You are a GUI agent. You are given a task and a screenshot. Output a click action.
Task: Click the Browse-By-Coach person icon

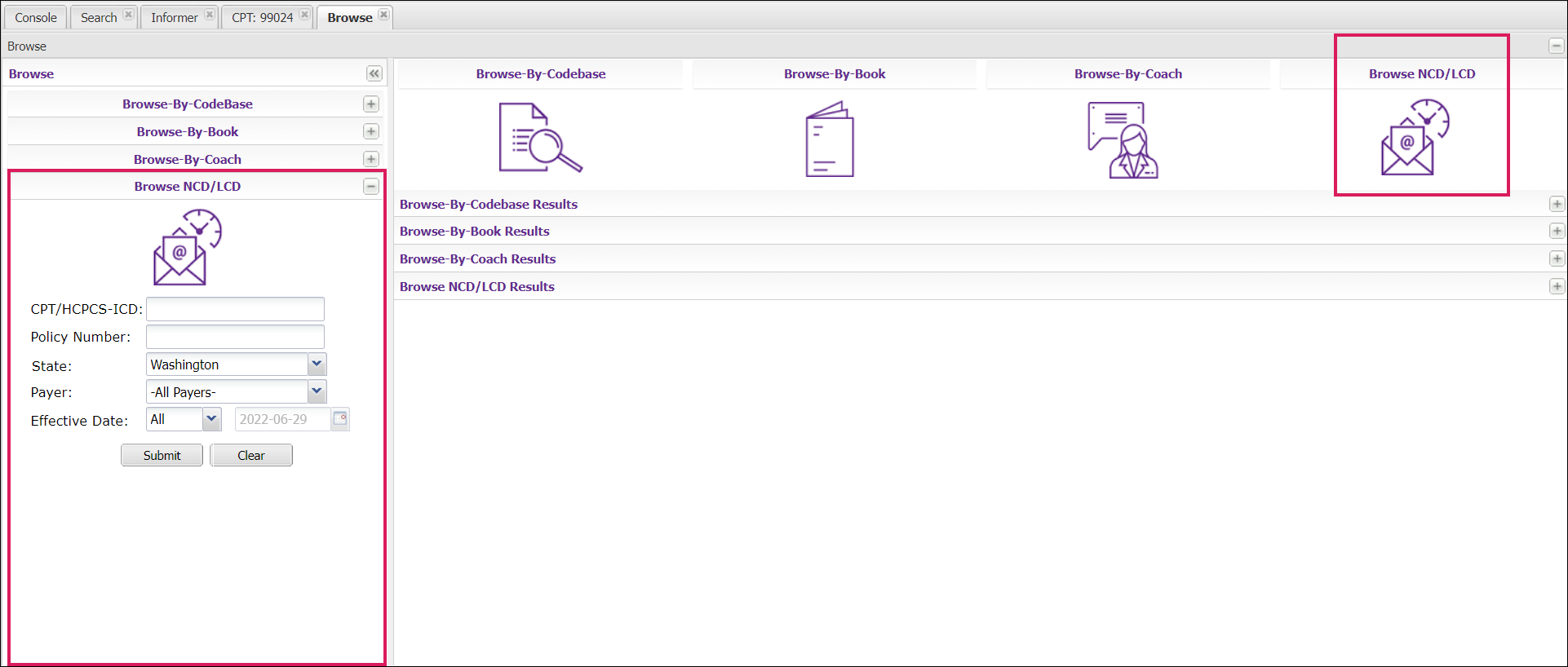pos(1123,139)
